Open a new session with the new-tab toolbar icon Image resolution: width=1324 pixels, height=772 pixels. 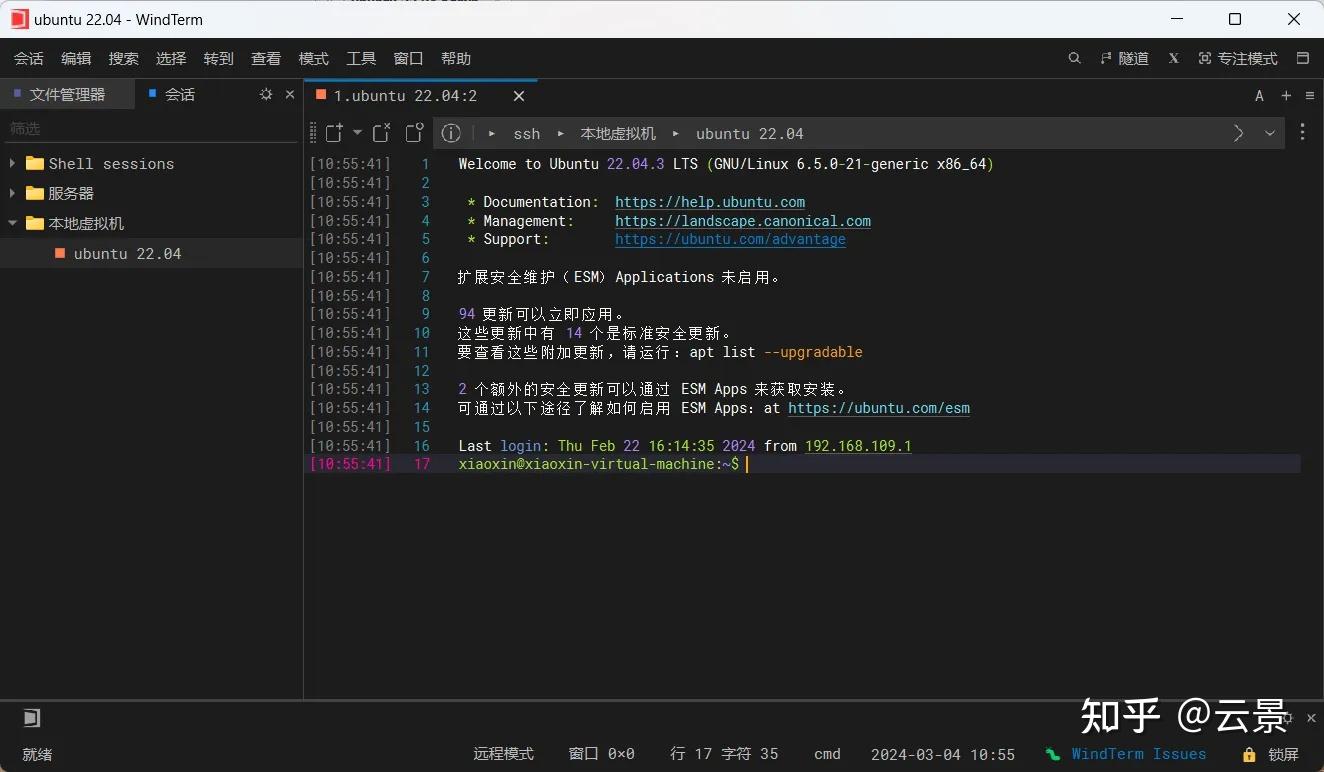click(x=335, y=133)
